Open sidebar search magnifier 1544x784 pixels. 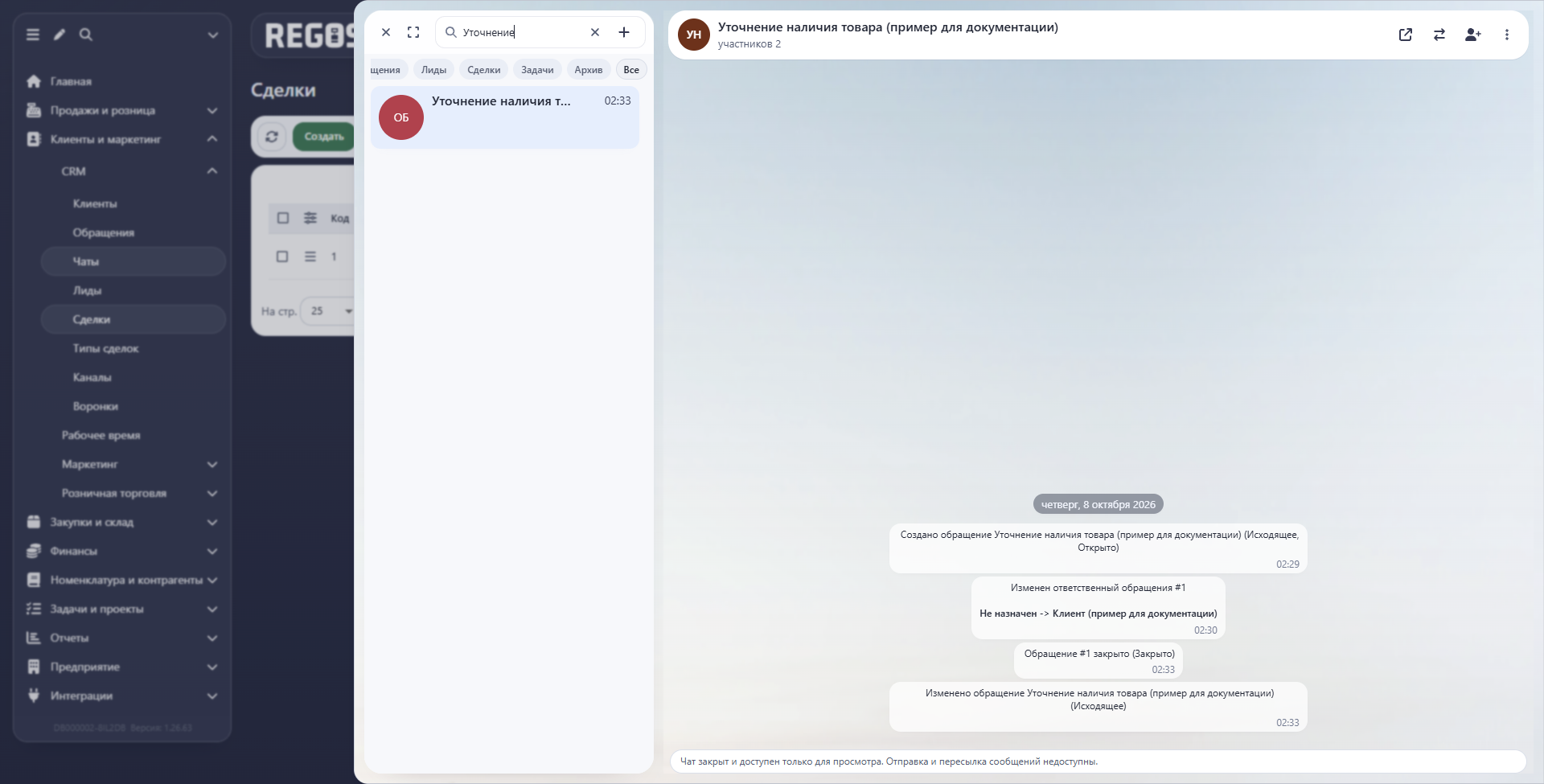(x=86, y=35)
